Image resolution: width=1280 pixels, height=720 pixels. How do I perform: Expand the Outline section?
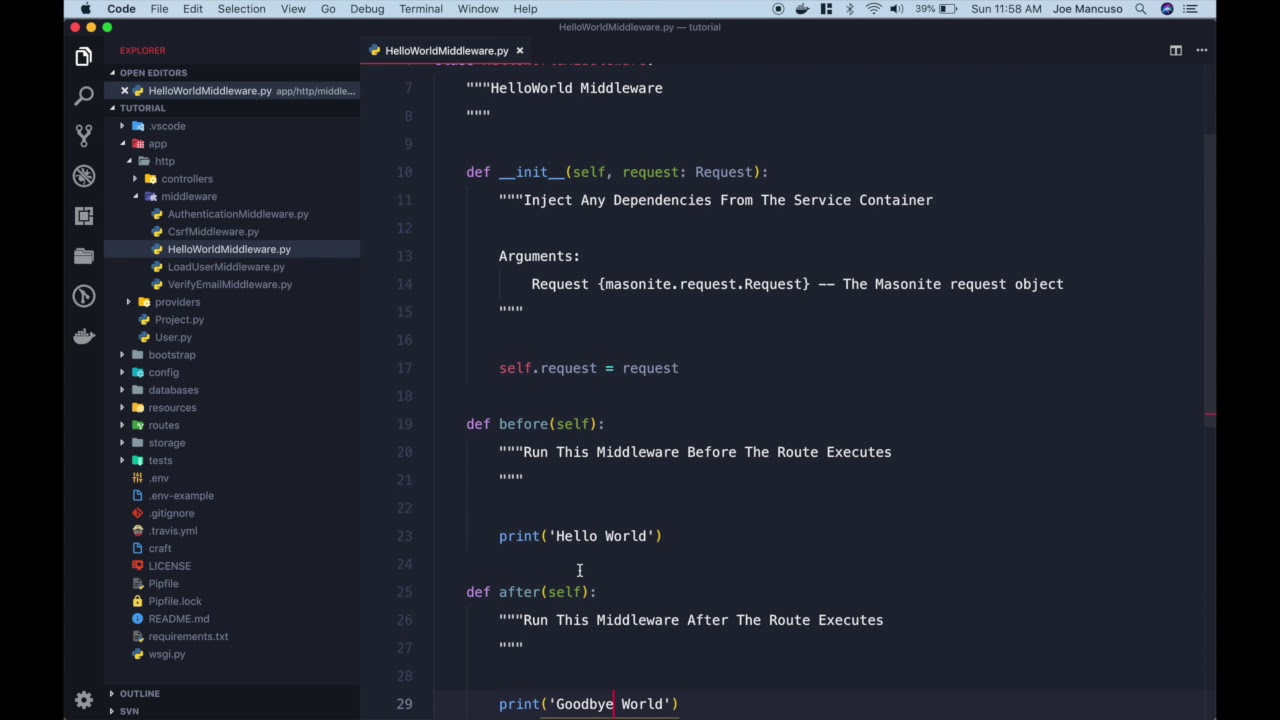[x=139, y=693]
